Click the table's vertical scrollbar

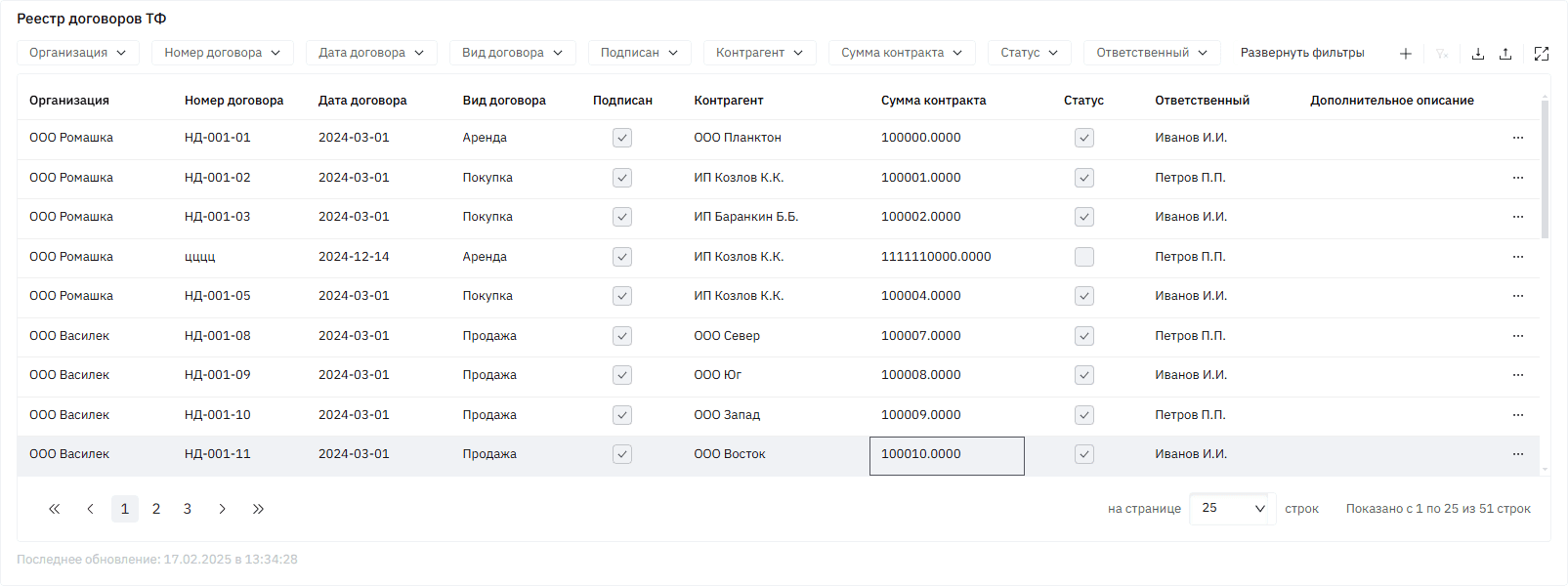click(x=1545, y=169)
